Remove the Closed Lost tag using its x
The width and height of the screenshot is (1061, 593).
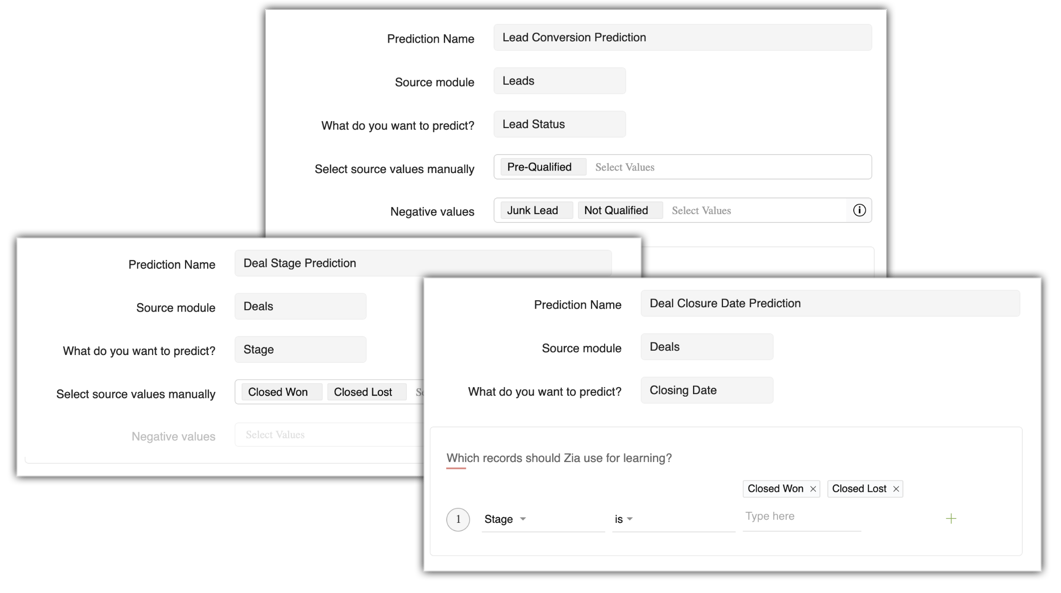click(x=896, y=489)
